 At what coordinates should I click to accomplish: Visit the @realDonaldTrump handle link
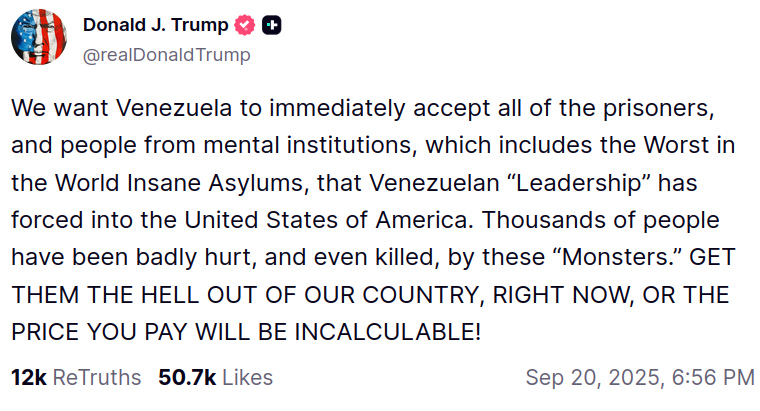167,55
